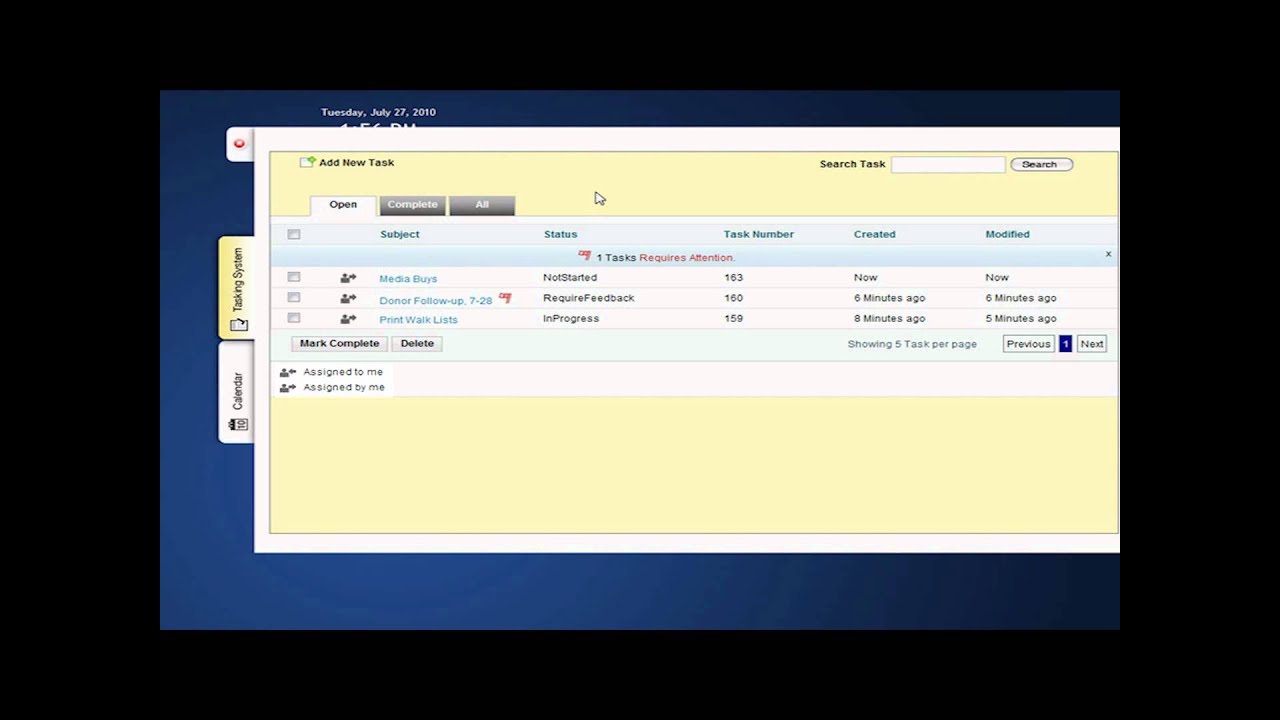This screenshot has height=720, width=1280.
Task: Switch to the Open tab
Action: [343, 205]
